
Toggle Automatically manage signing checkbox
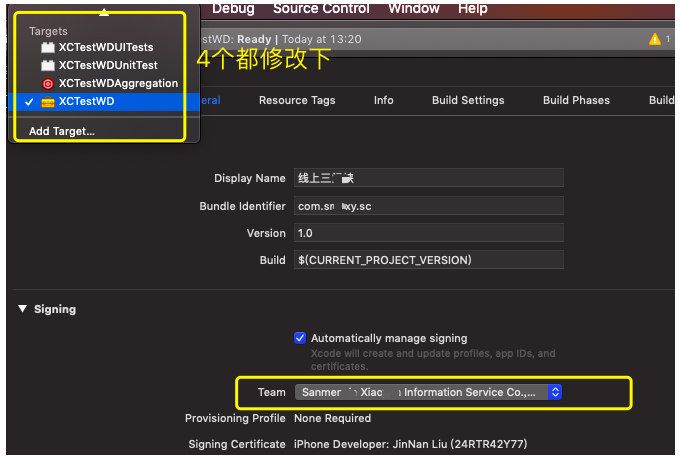(x=300, y=338)
